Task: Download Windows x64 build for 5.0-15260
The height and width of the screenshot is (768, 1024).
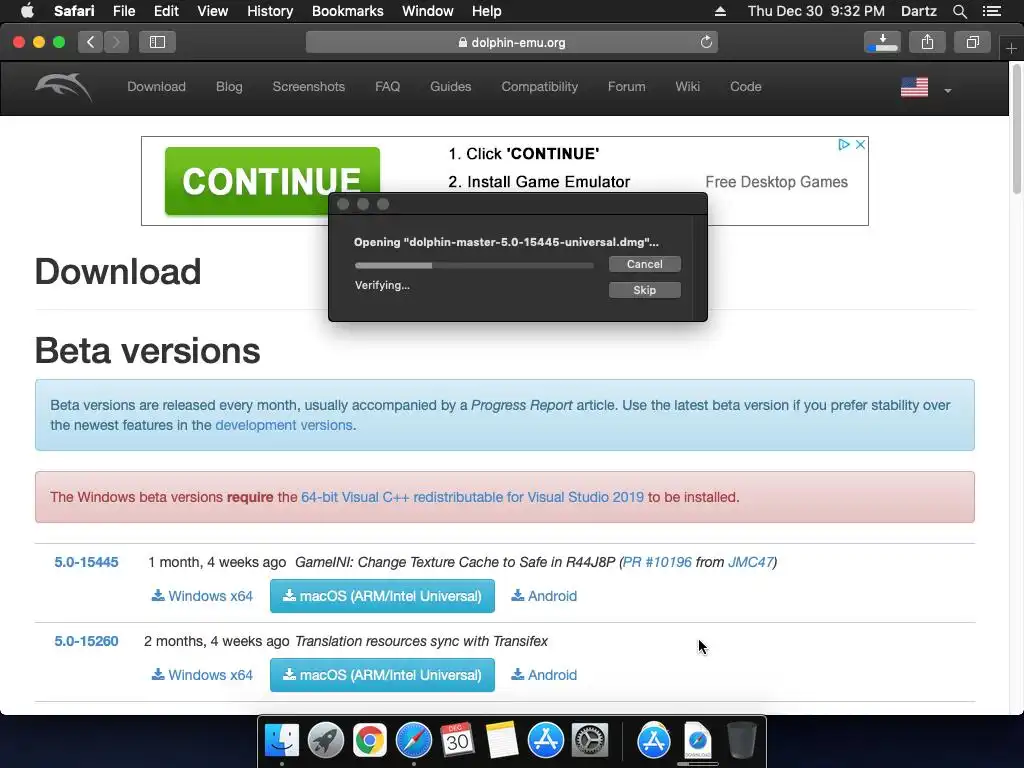Action: (202, 675)
